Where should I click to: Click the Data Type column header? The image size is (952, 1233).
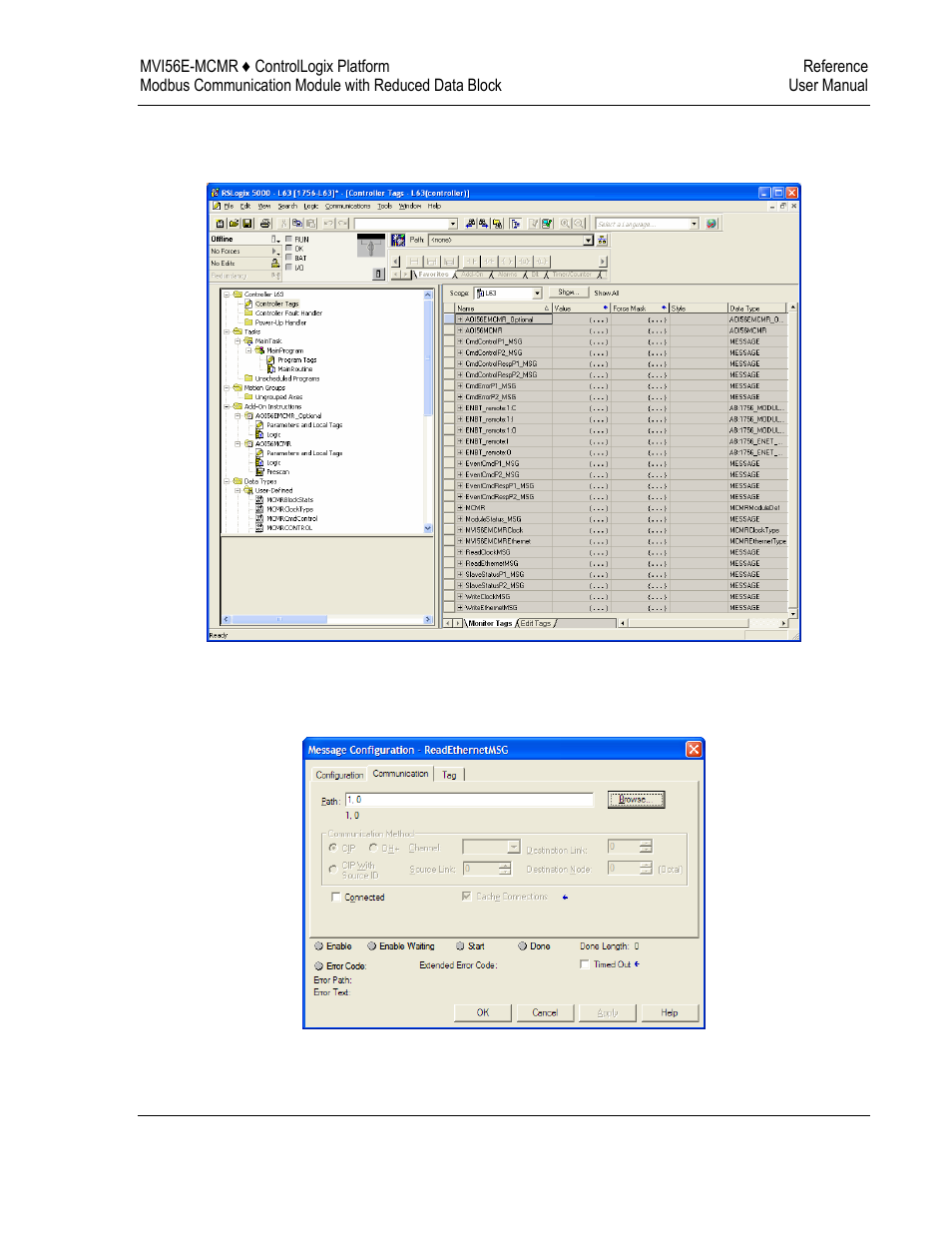tap(756, 308)
